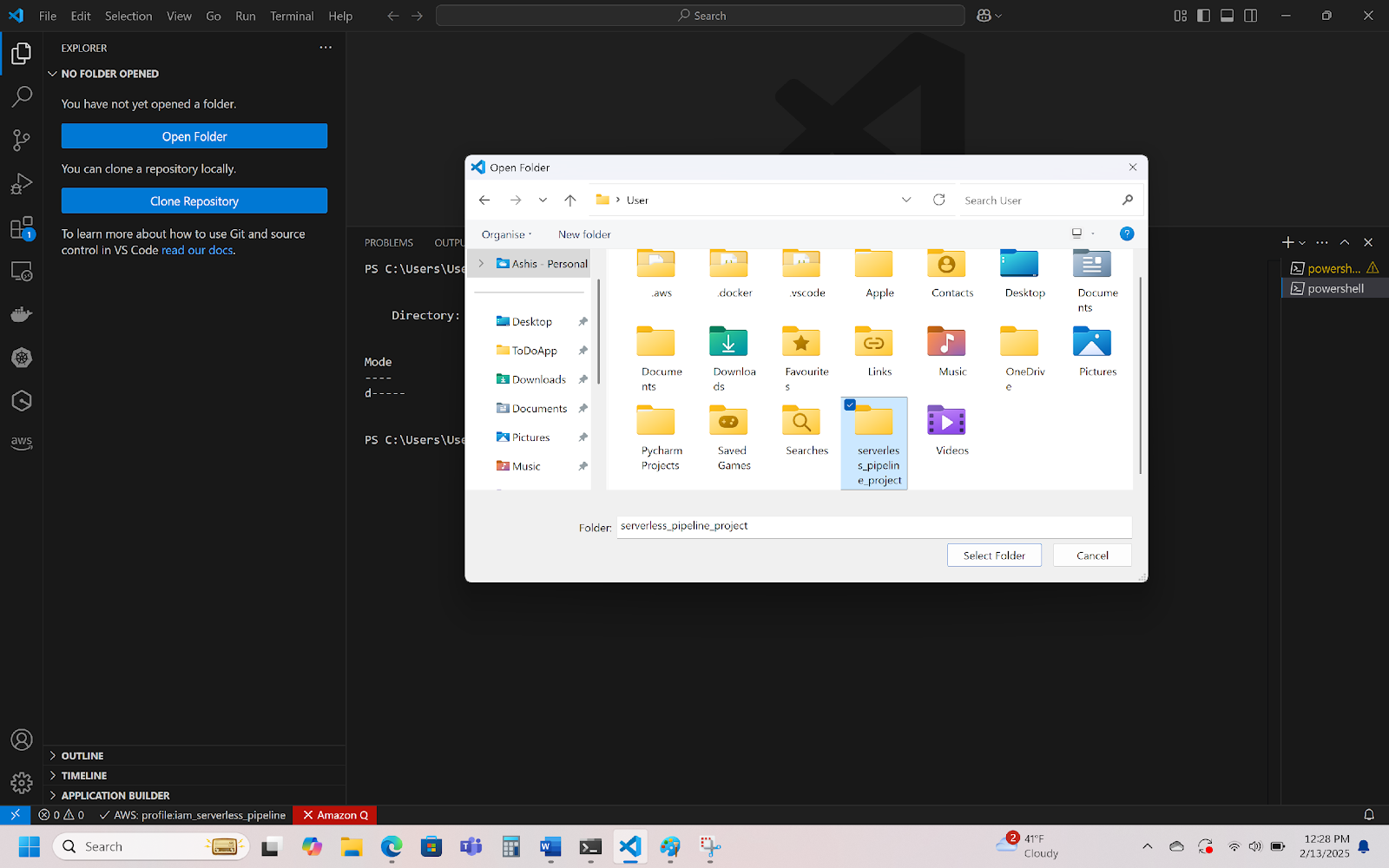This screenshot has height=868, width=1389.
Task: Click Amazon Q status bar item
Action: tap(335, 815)
